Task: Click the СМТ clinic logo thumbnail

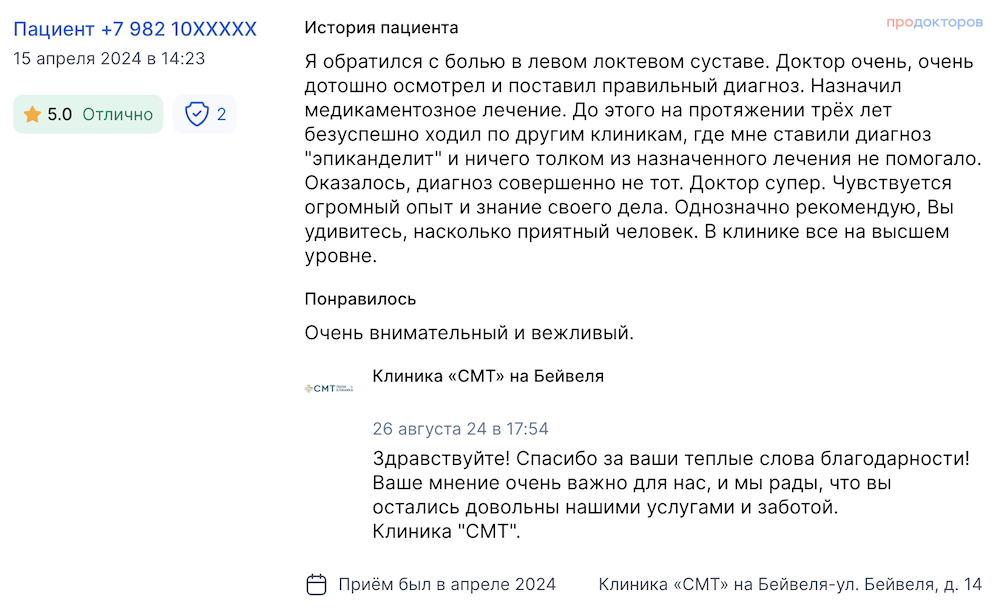Action: click(328, 388)
